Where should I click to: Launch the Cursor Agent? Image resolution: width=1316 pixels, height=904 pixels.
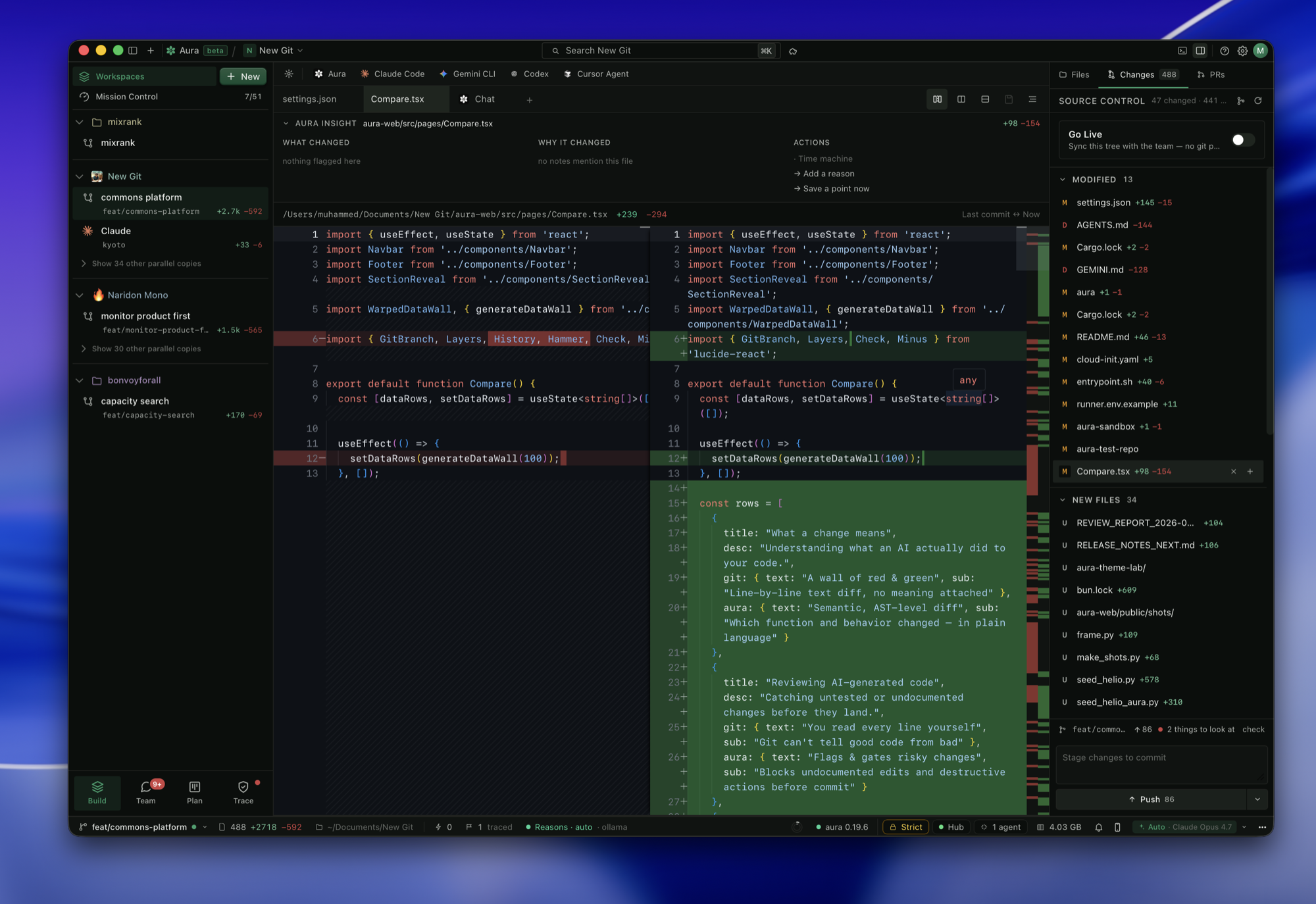pyautogui.click(x=596, y=74)
